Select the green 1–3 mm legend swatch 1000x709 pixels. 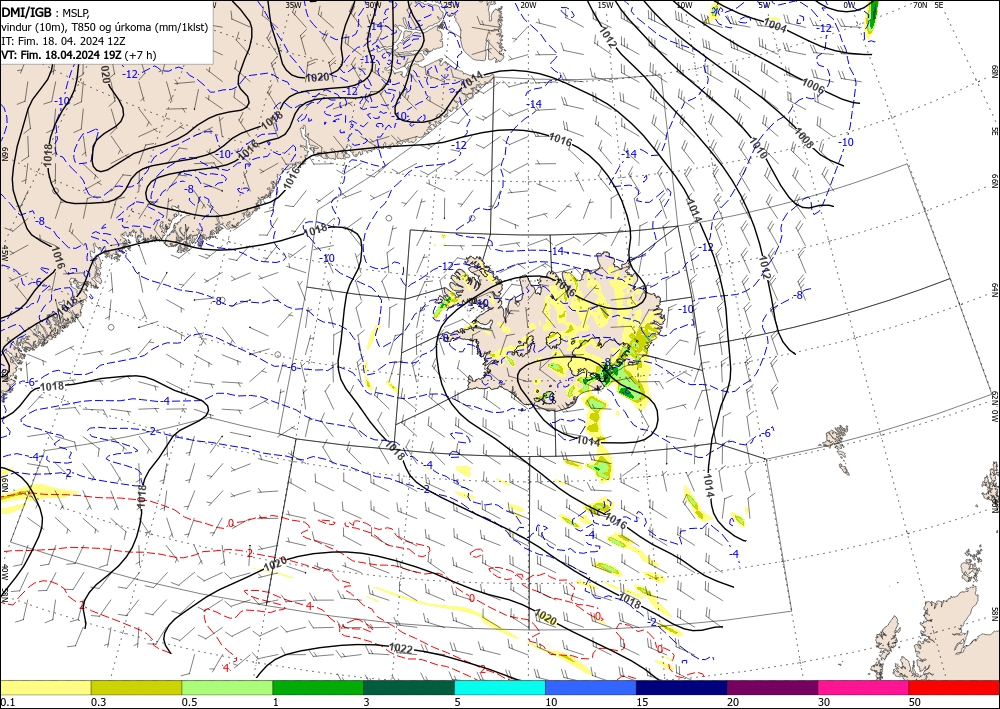tap(318, 687)
